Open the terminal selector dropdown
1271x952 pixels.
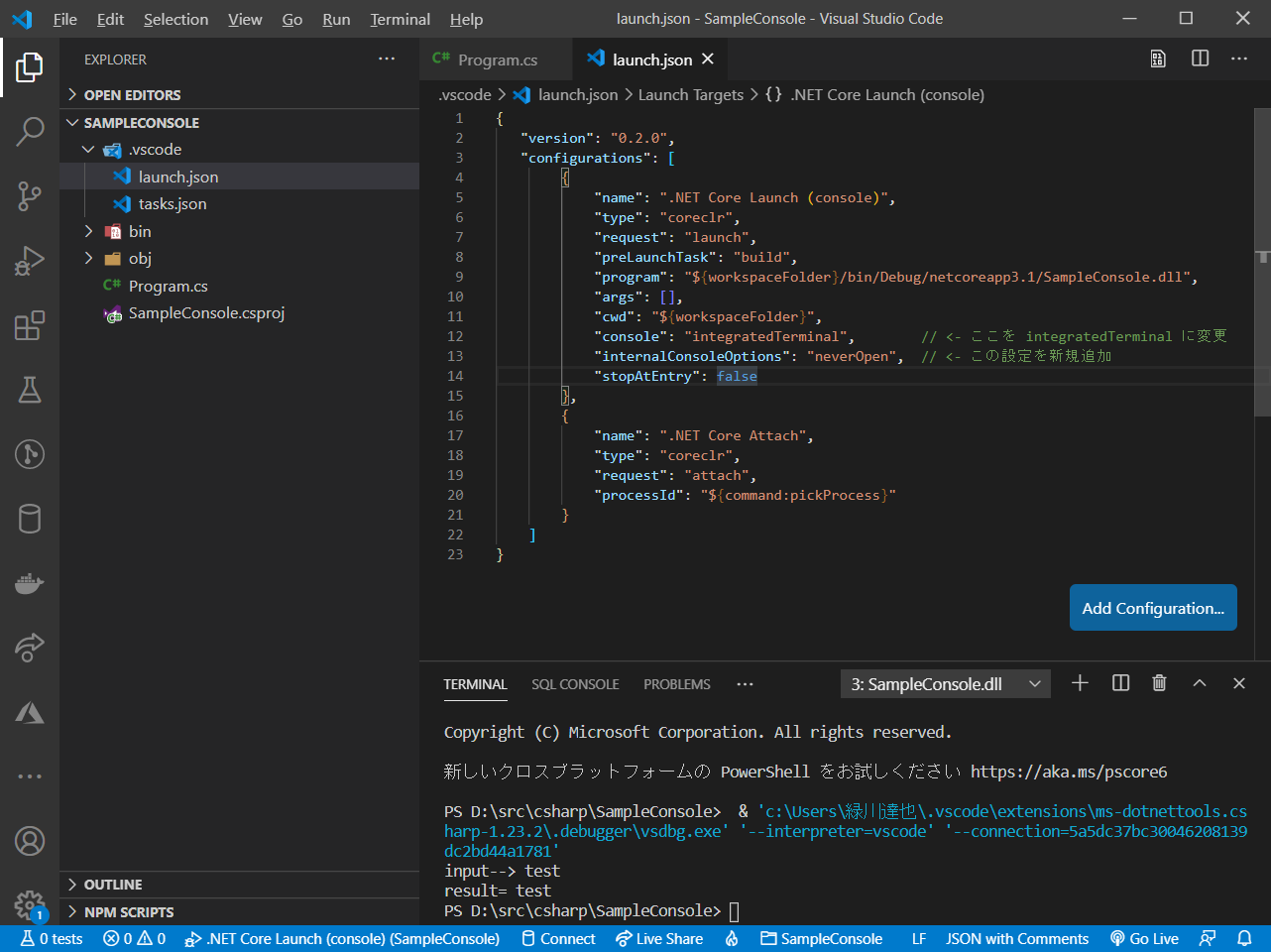pyautogui.click(x=945, y=684)
